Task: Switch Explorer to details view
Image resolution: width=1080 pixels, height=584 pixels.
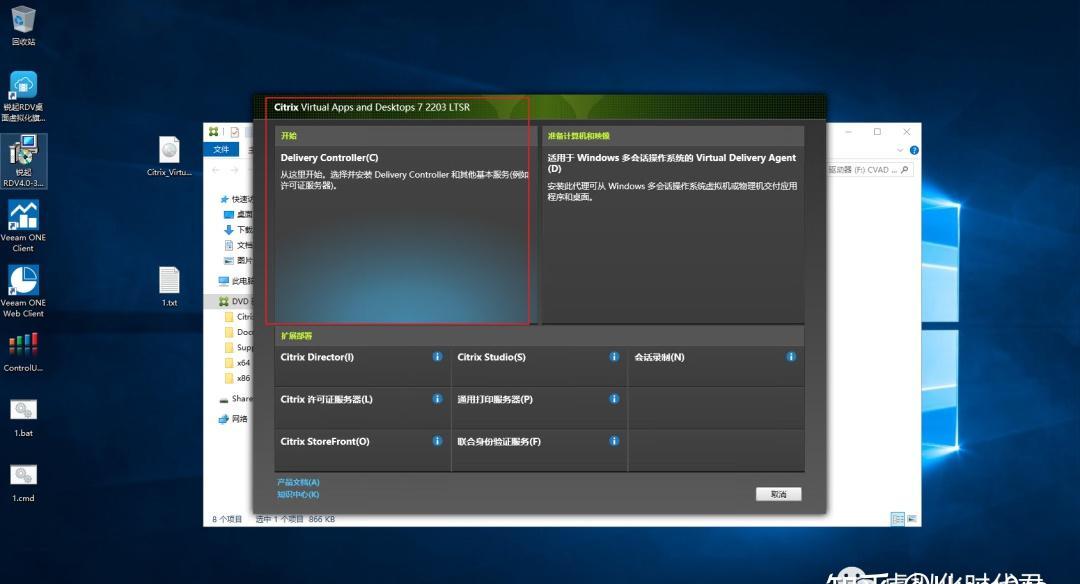Action: (x=897, y=519)
